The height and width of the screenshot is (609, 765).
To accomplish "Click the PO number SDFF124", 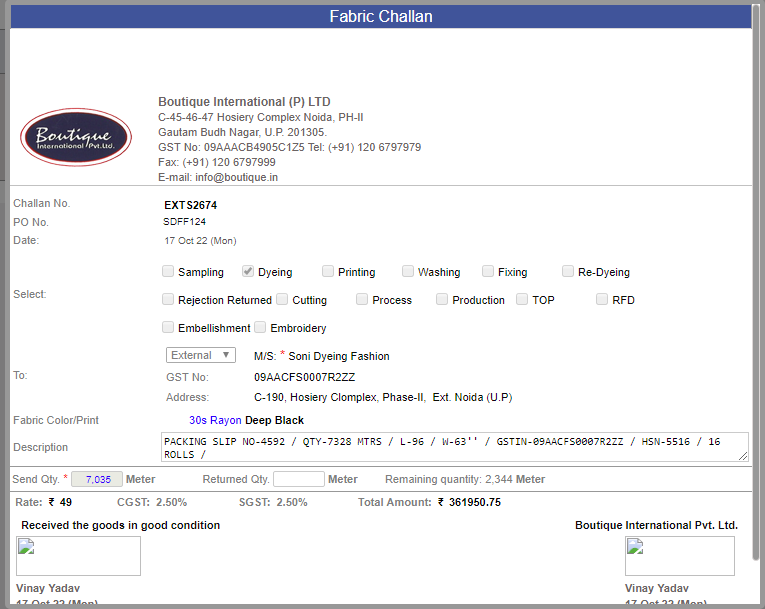I will point(184,222).
